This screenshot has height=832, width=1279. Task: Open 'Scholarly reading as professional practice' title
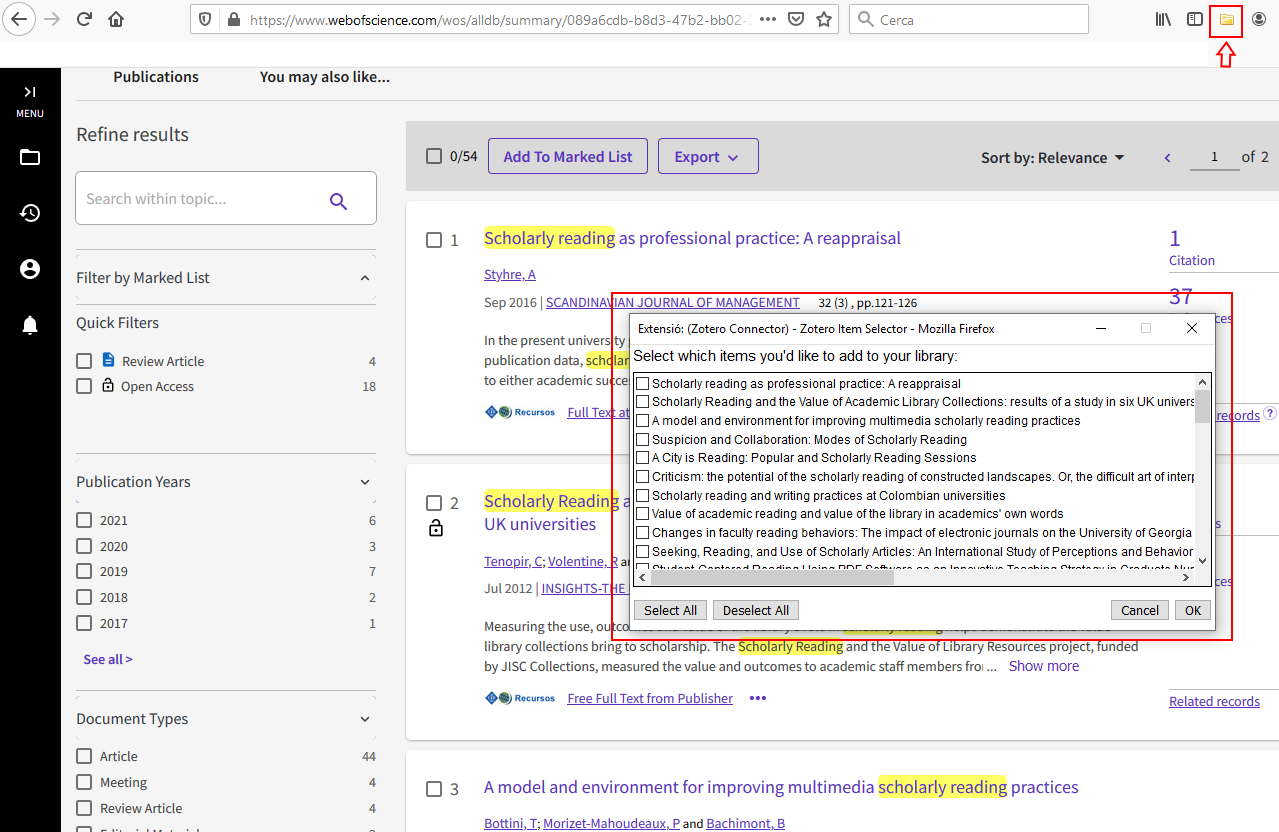[x=692, y=238]
